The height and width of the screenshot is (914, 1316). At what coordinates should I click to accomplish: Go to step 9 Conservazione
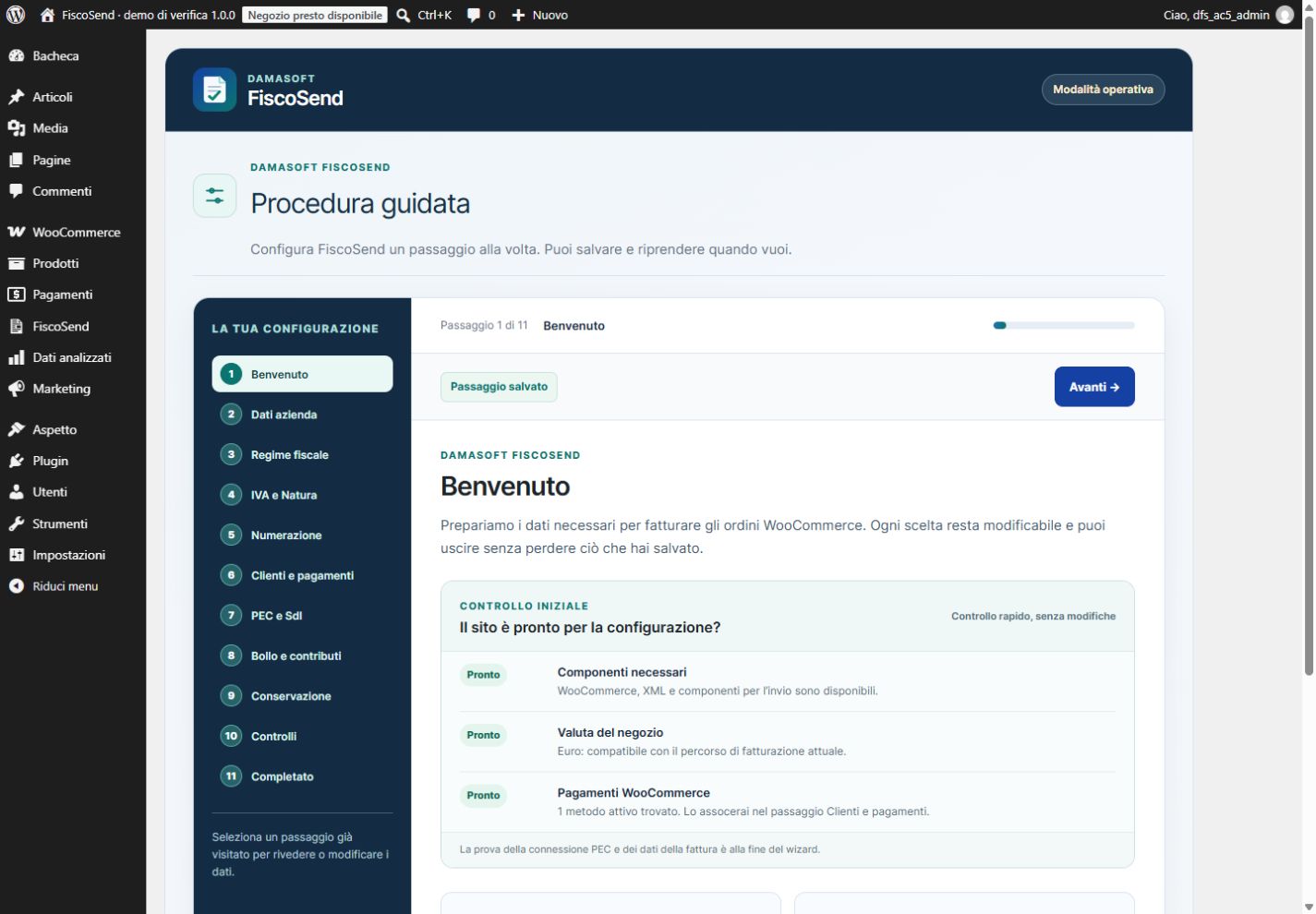pos(302,696)
